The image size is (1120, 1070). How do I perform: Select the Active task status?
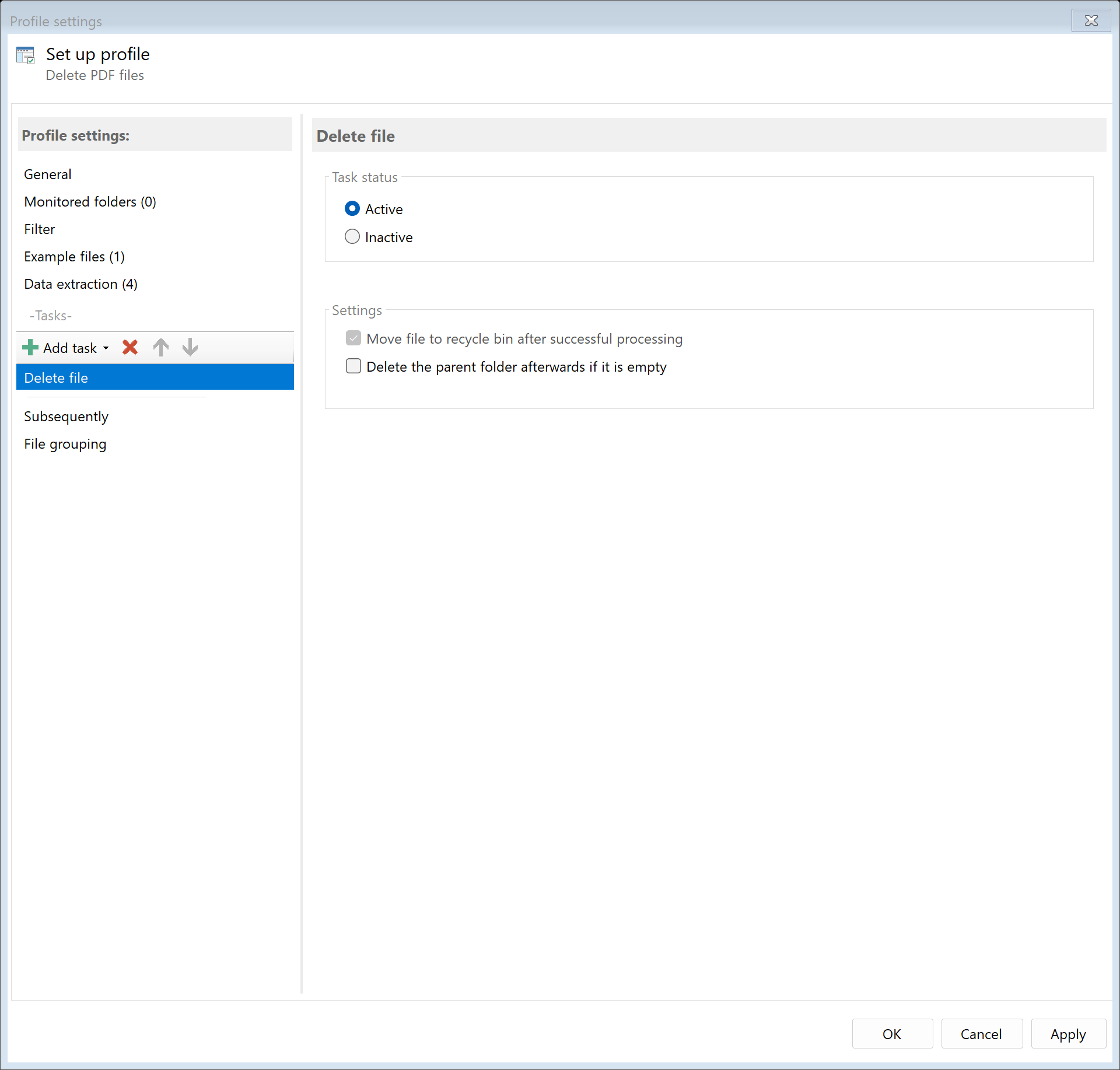point(352,208)
